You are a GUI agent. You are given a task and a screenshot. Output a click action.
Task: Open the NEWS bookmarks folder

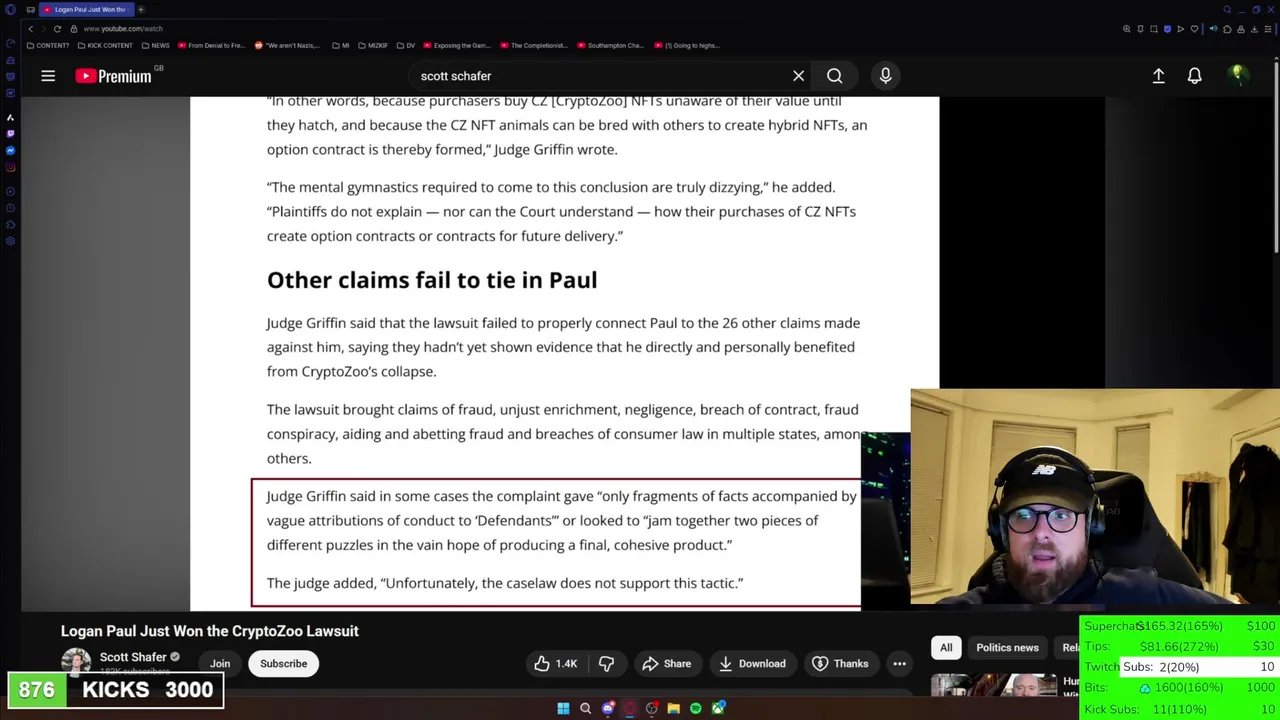point(156,45)
